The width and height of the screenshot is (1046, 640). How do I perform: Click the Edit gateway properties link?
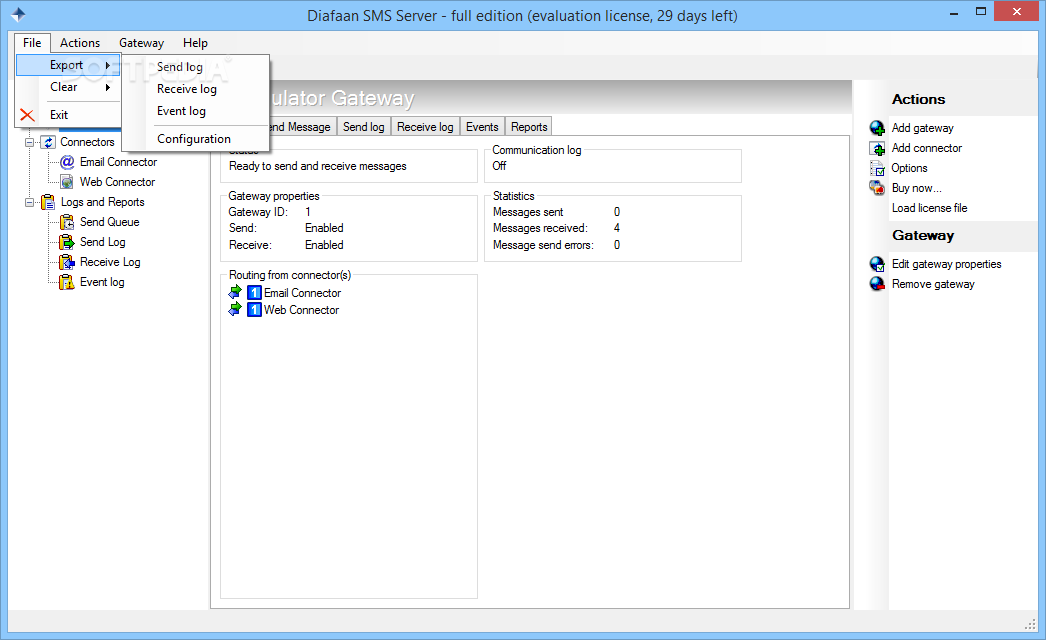pos(947,264)
